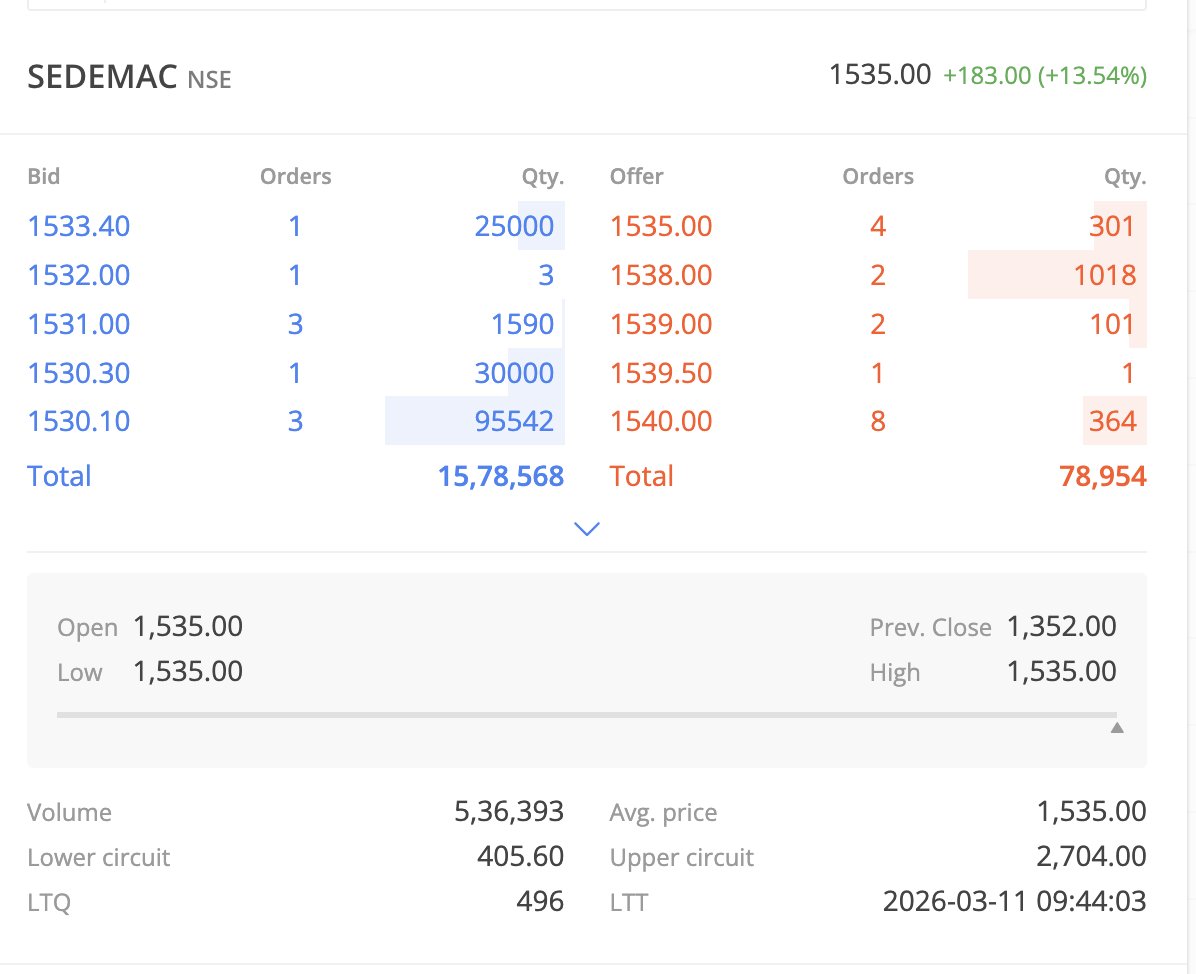1196x974 pixels.
Task: Click the day range triangle marker
Action: pos(1117,728)
